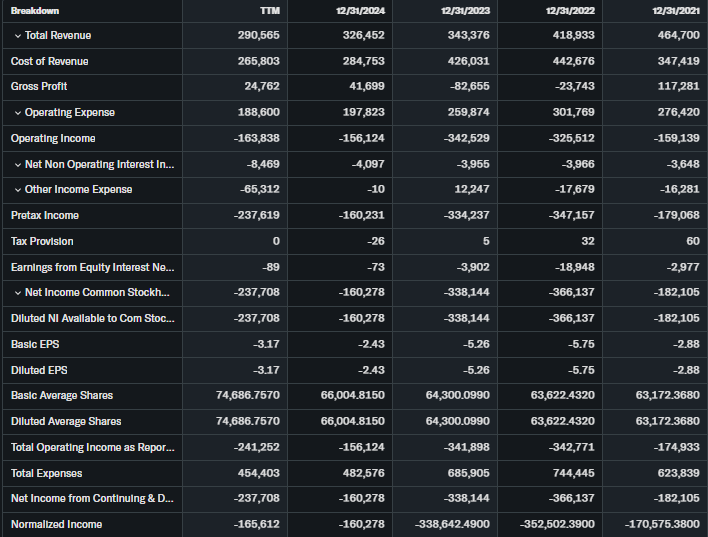Collapse the Operating Expense row chevron
Image resolution: width=708 pixels, height=537 pixels.
(17, 113)
